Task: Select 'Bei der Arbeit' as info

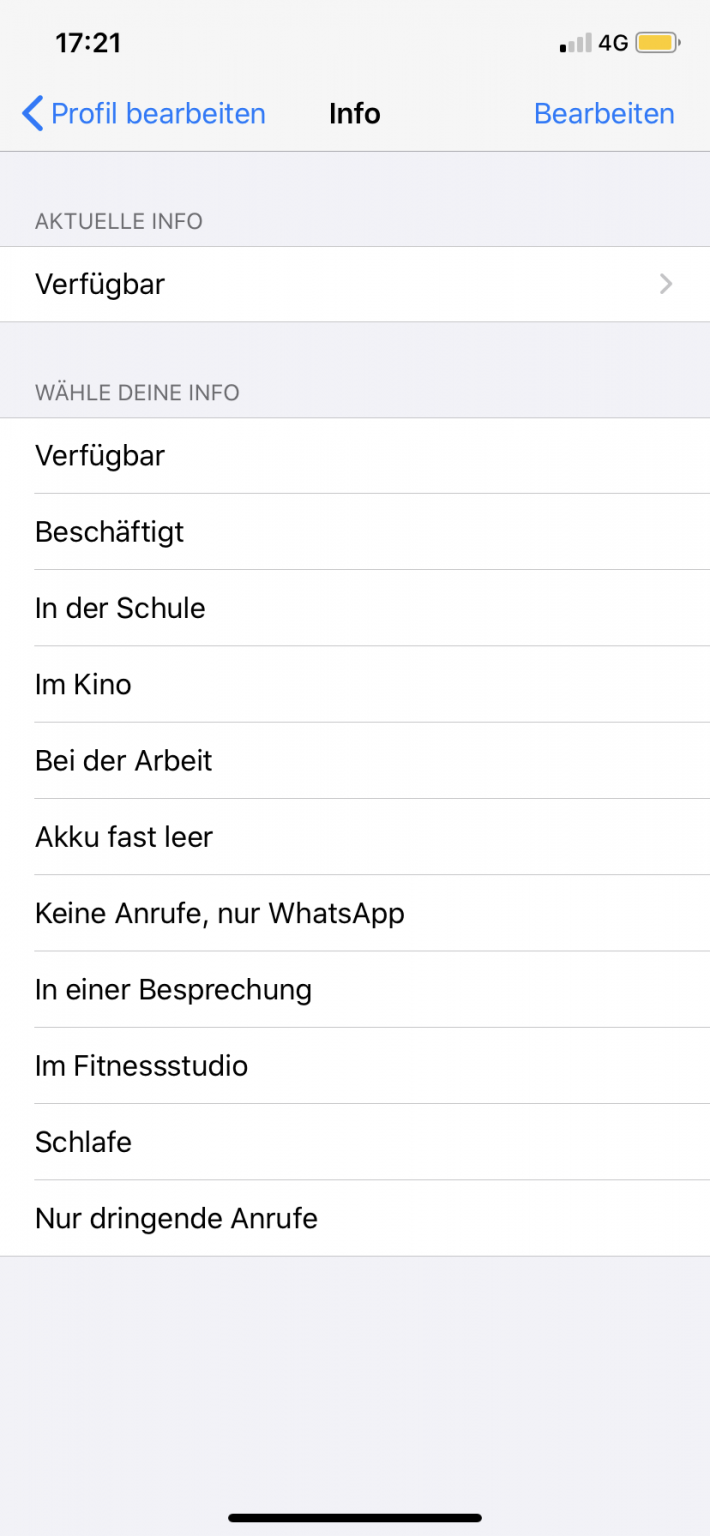Action: click(x=123, y=760)
